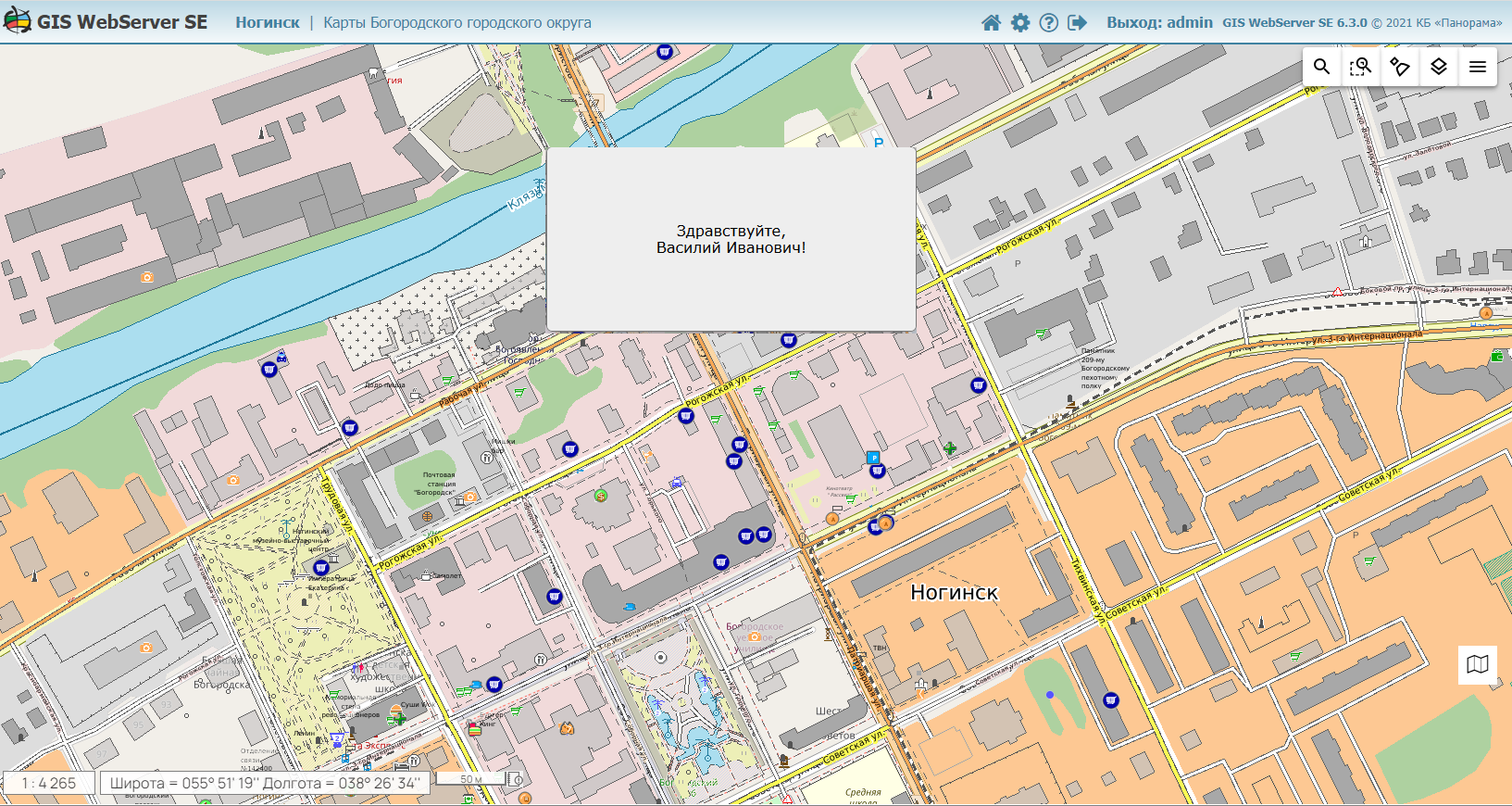Click the Выход: admin logout link
This screenshot has width=1512, height=806.
click(1159, 22)
